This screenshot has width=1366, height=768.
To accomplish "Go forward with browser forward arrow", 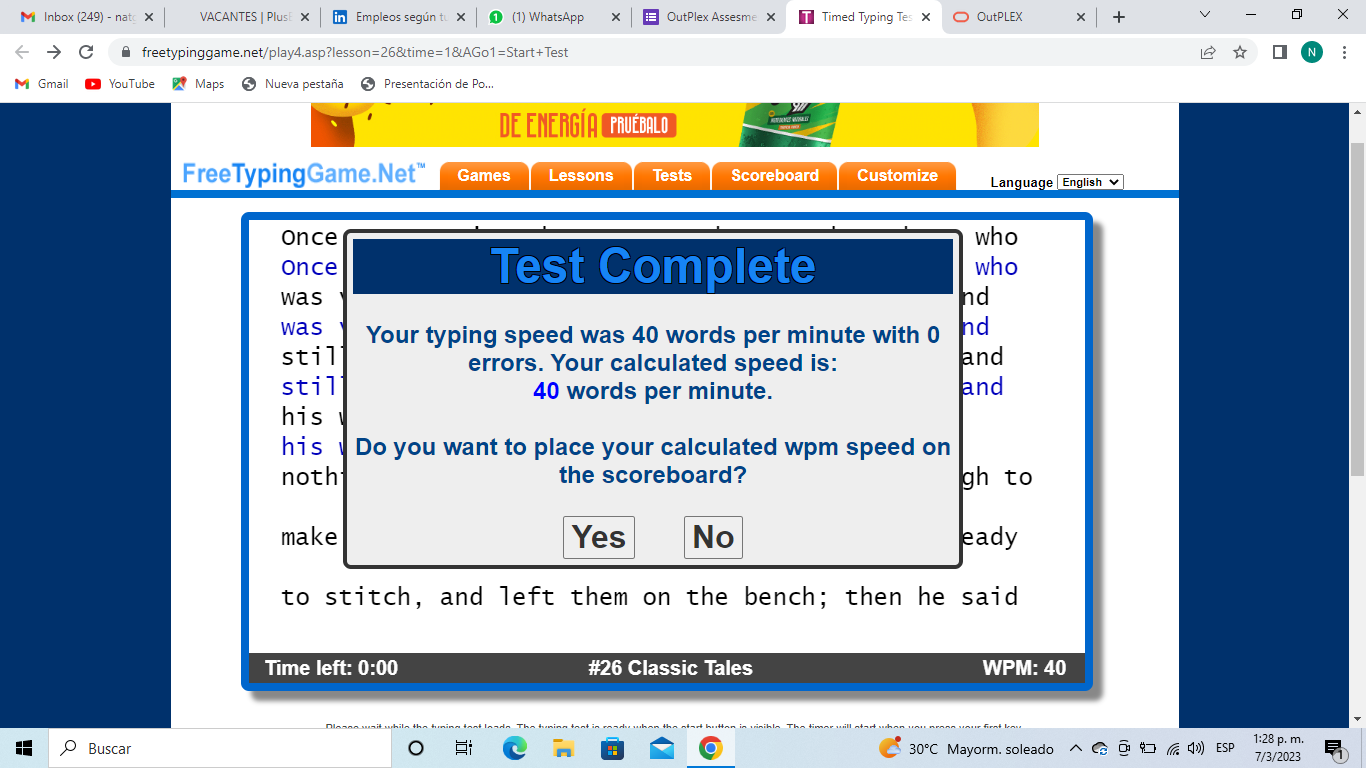I will pyautogui.click(x=54, y=52).
